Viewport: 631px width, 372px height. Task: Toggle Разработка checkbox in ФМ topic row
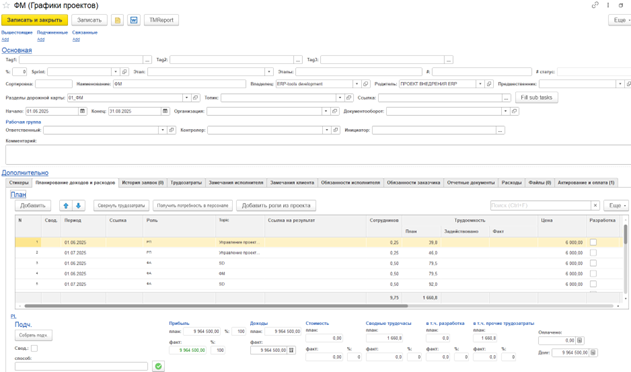[593, 274]
